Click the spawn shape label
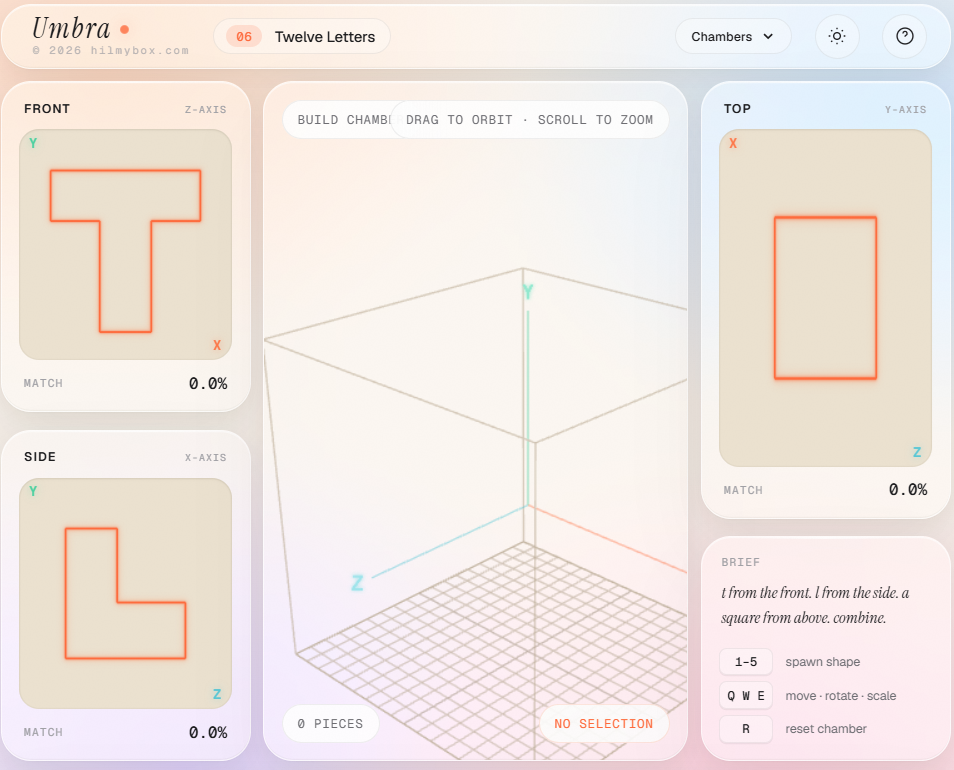This screenshot has height=770, width=954. [823, 662]
